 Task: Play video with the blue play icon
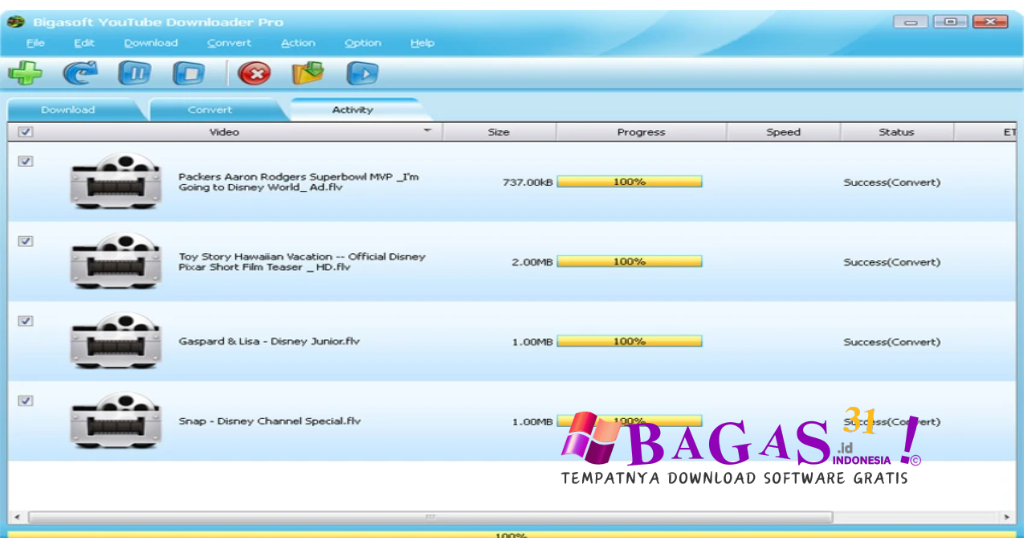[362, 73]
